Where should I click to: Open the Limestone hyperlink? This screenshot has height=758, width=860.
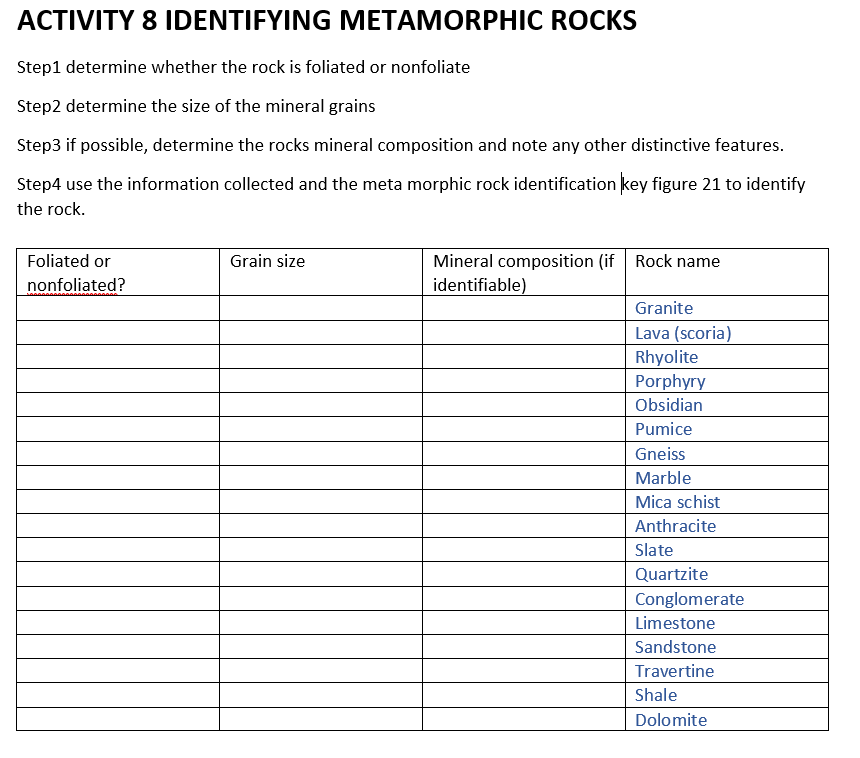675,622
